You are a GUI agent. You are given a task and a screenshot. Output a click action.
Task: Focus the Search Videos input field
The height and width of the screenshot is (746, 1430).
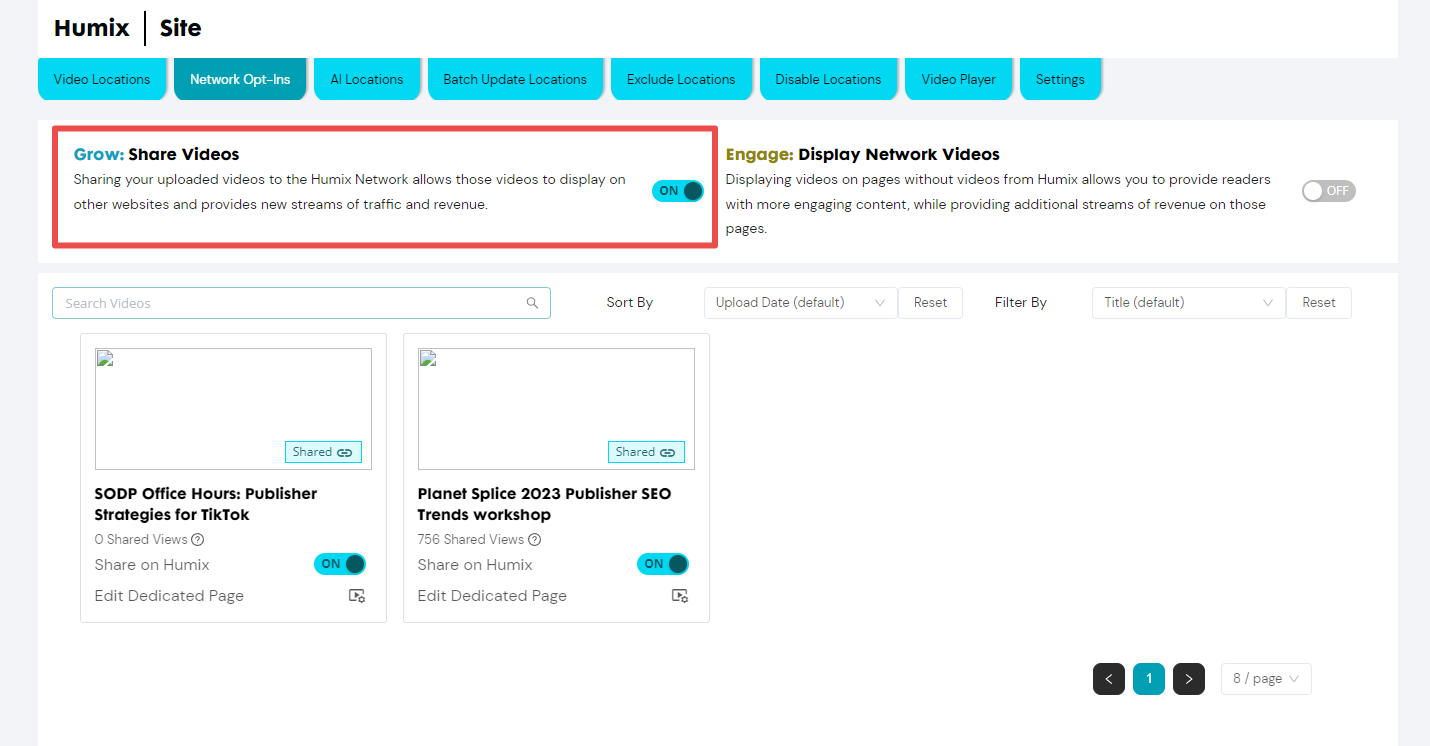pos(301,303)
